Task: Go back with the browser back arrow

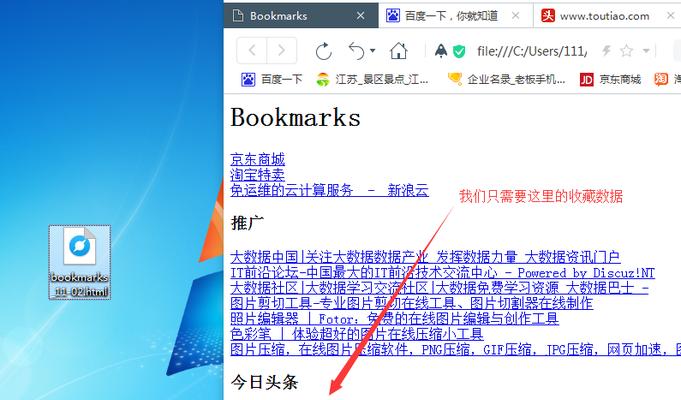Action: tap(252, 50)
